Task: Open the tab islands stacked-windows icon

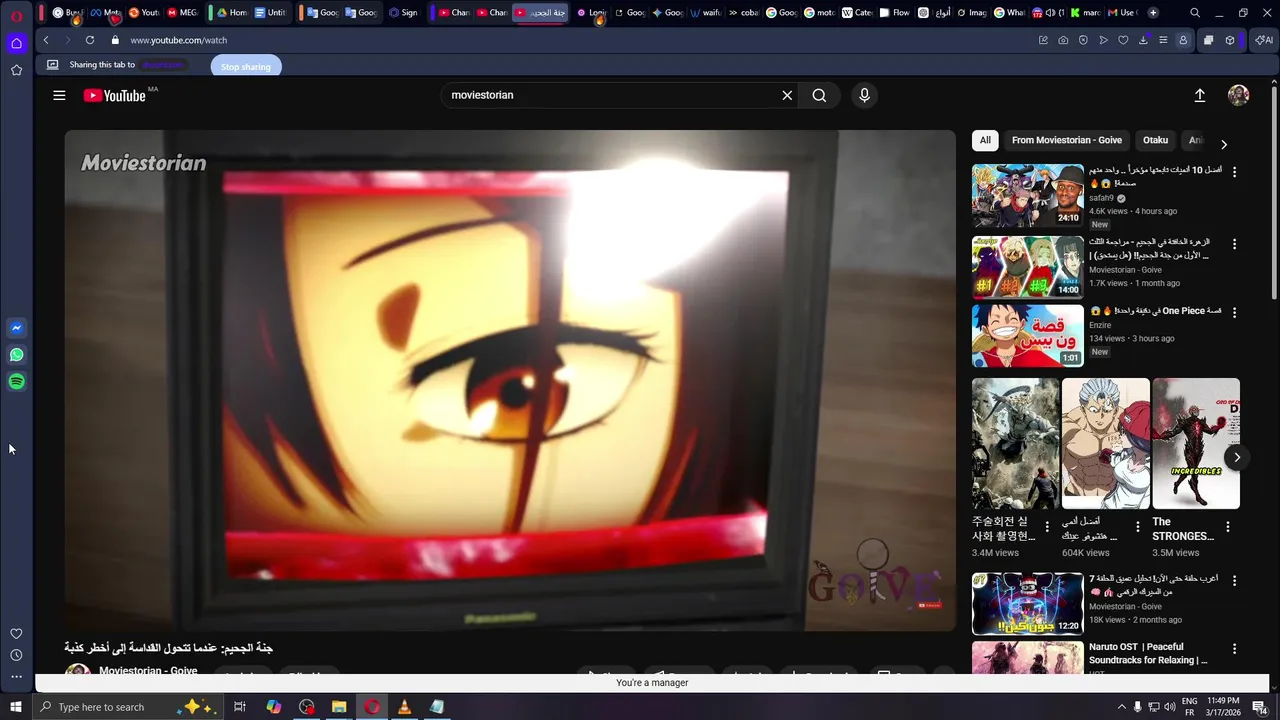Action: coord(1209,40)
